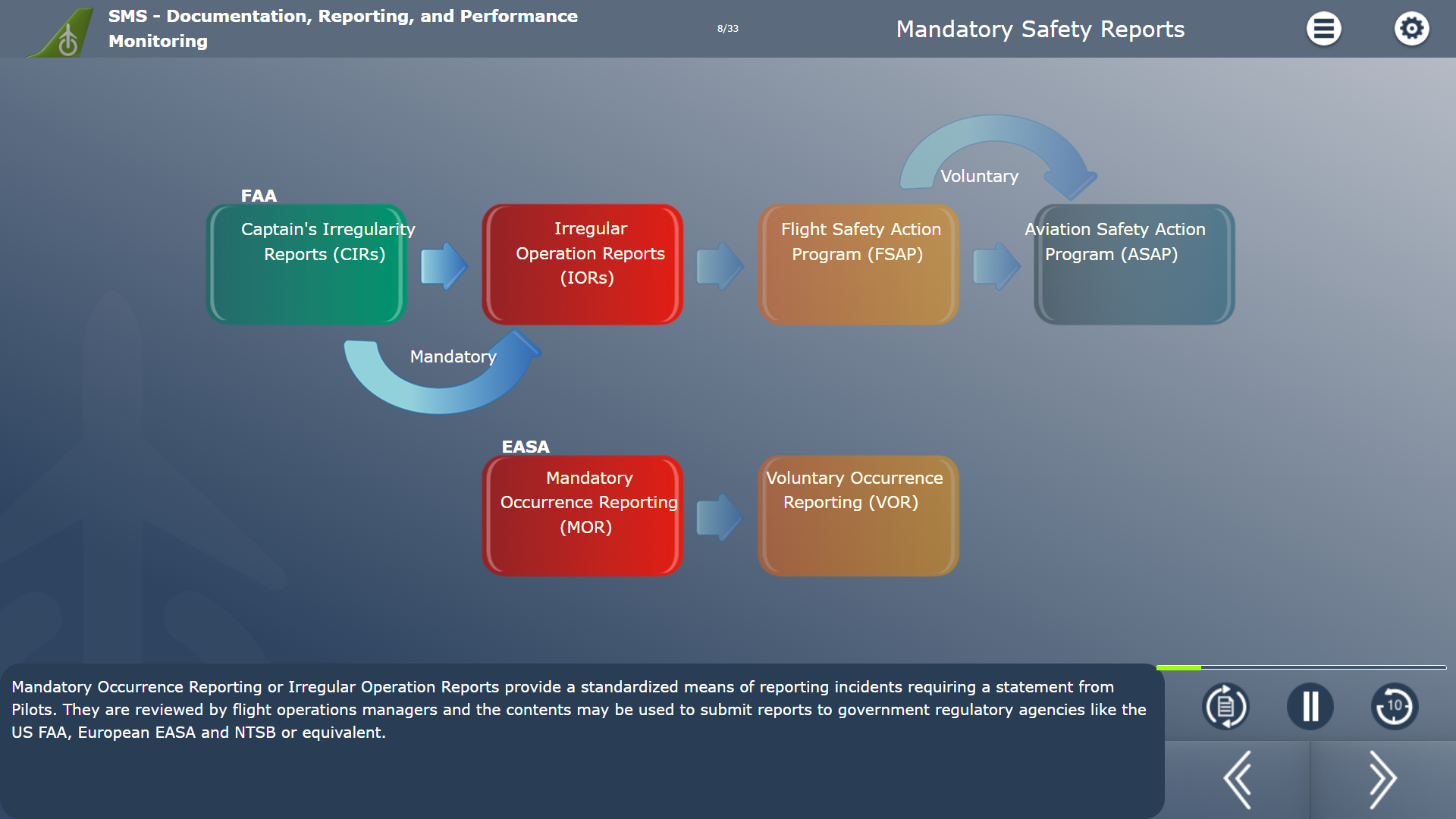
Task: Select Irregular Operation Reports (IORs) box
Action: point(582,264)
